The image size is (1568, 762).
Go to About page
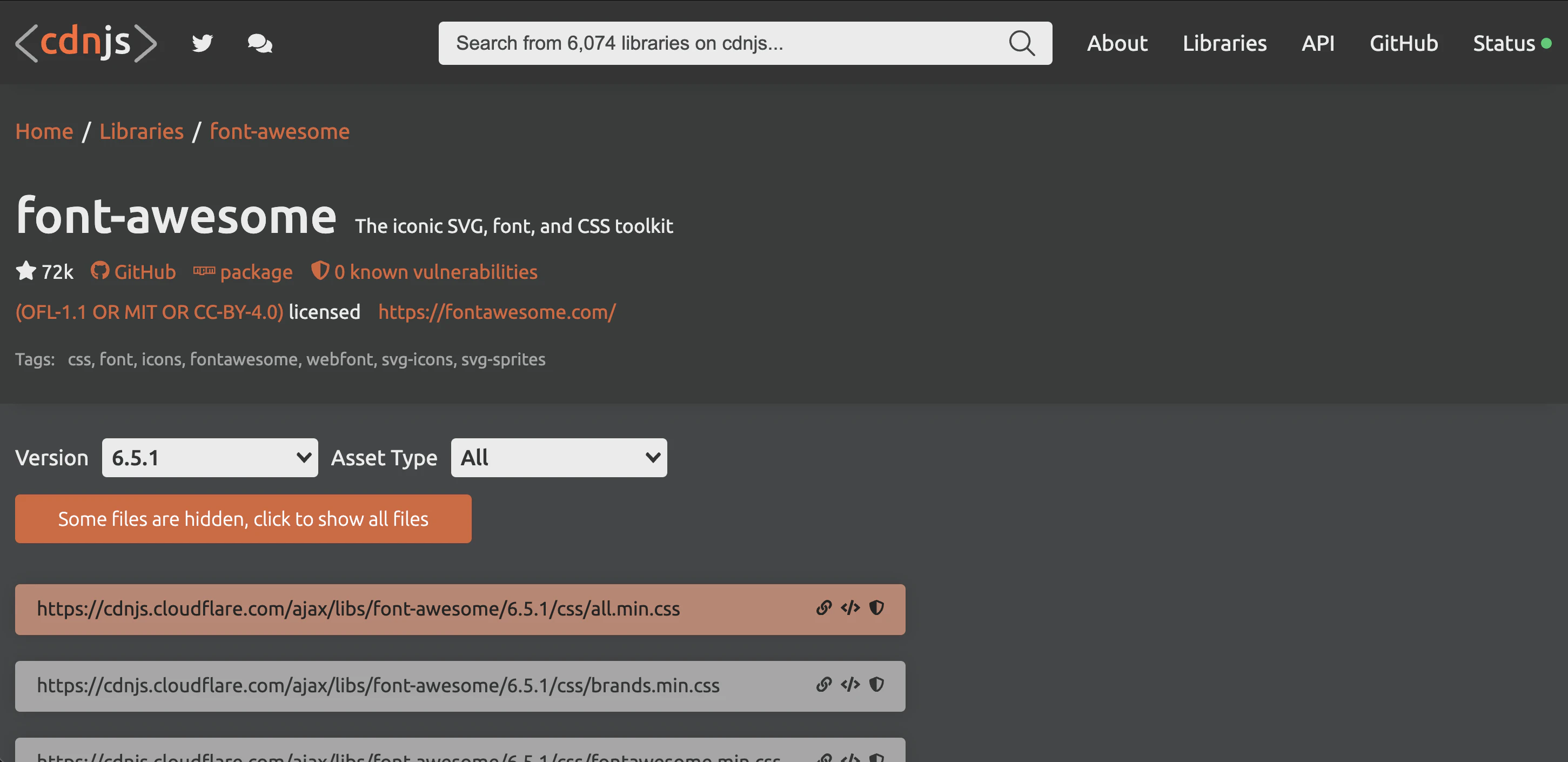(1117, 43)
